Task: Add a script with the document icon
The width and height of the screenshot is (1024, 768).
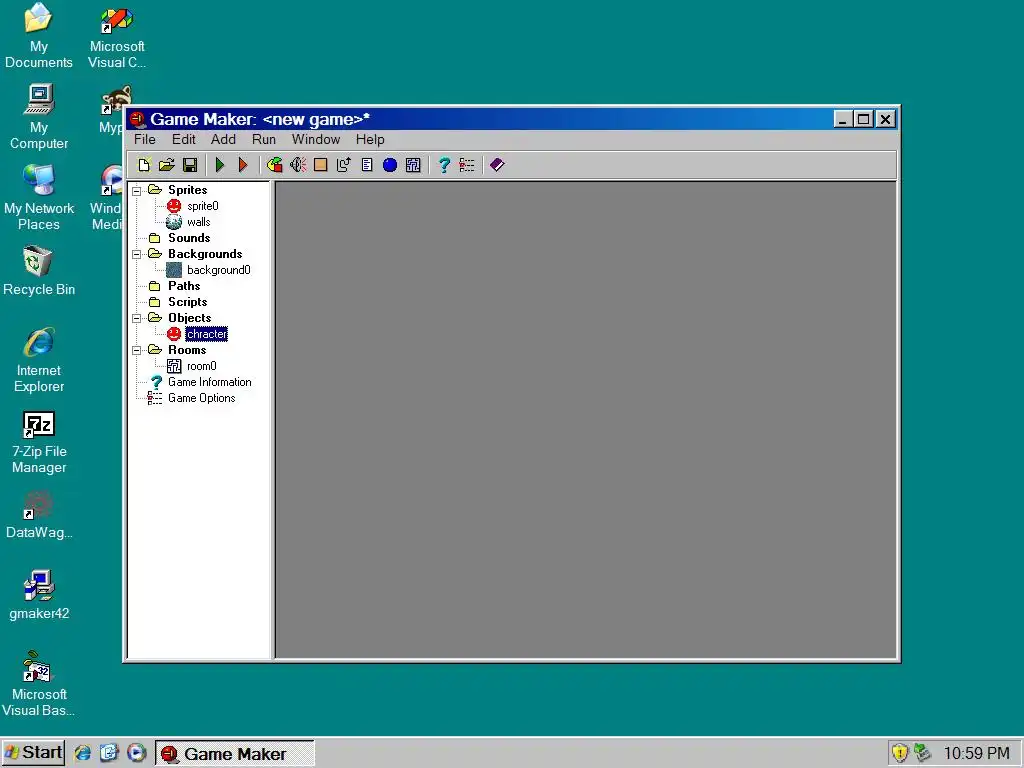Action: coord(367,165)
